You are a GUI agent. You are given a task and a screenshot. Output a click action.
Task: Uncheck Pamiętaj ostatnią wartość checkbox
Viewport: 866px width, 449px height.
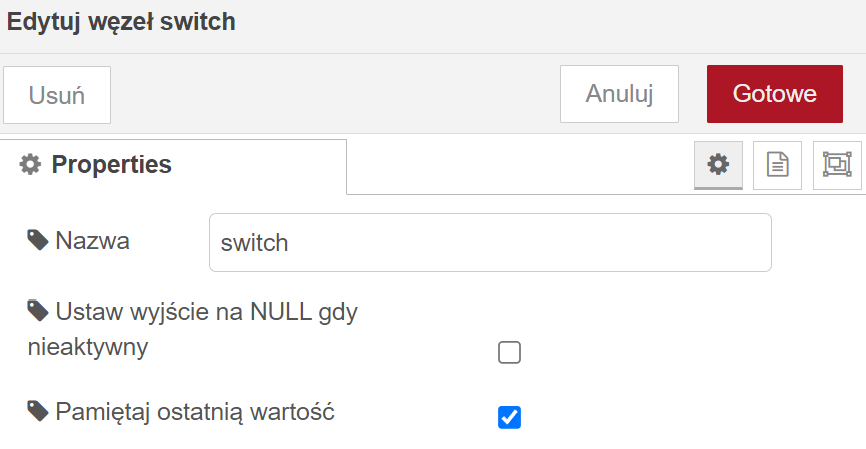point(509,417)
